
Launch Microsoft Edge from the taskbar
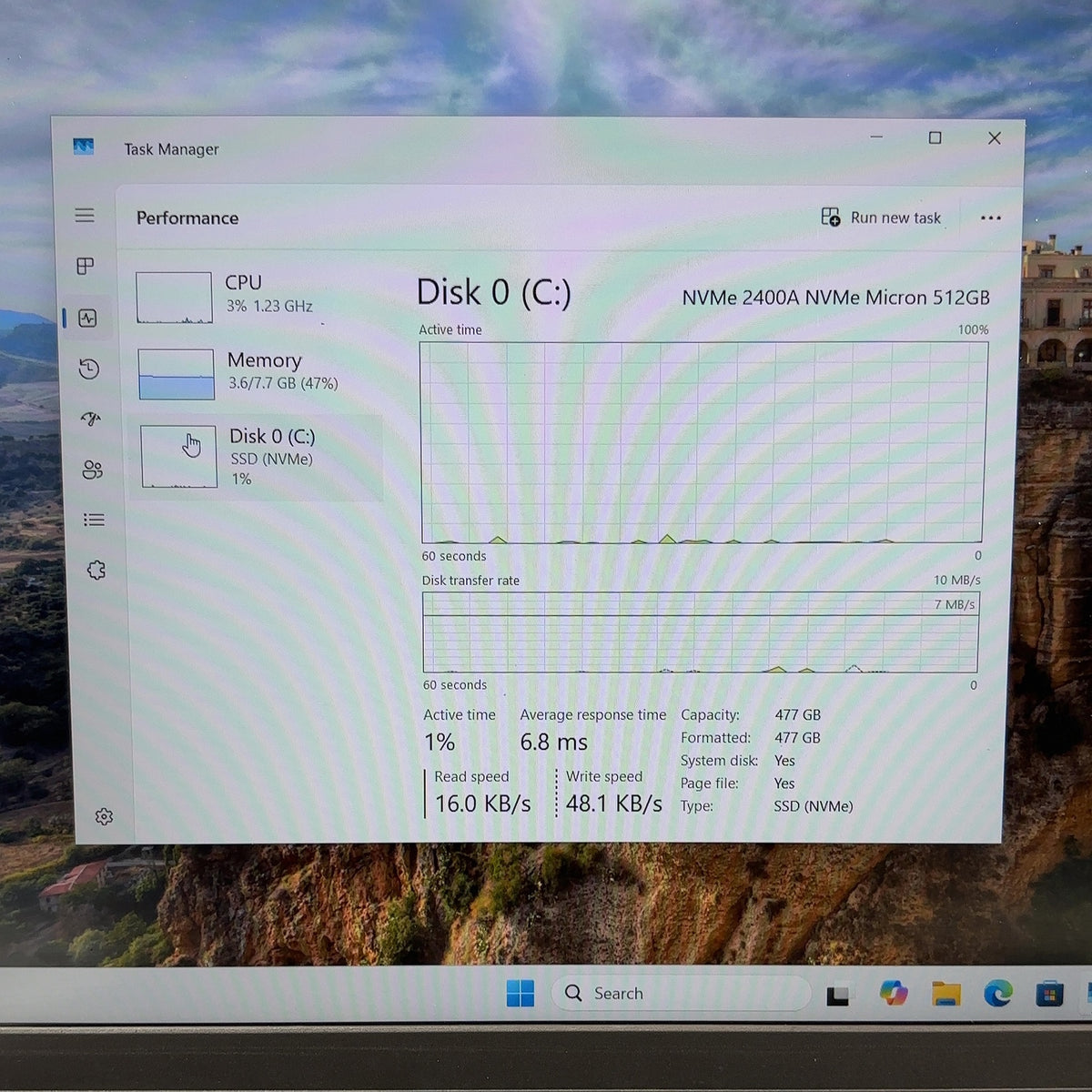pyautogui.click(x=998, y=994)
